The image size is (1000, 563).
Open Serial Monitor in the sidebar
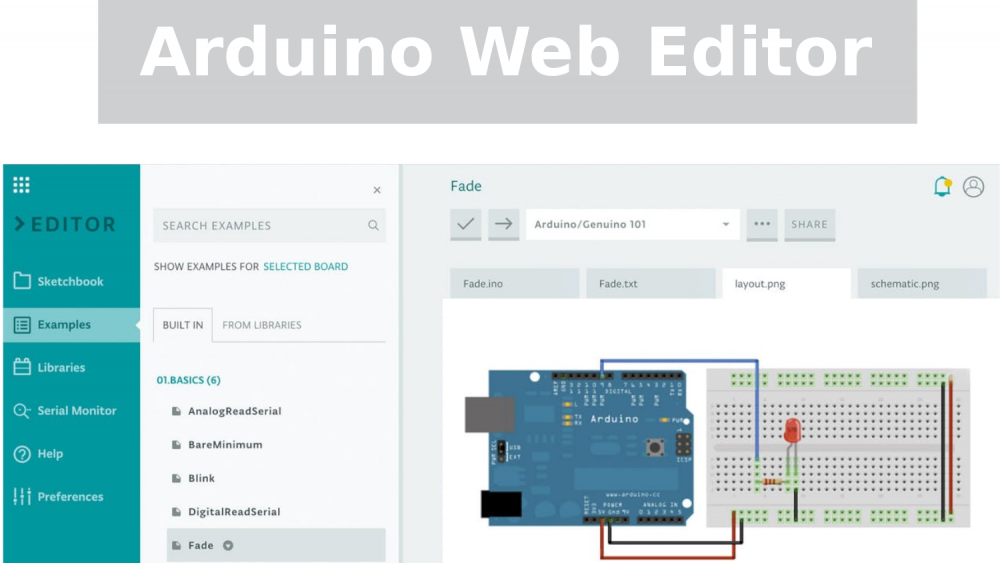71,411
